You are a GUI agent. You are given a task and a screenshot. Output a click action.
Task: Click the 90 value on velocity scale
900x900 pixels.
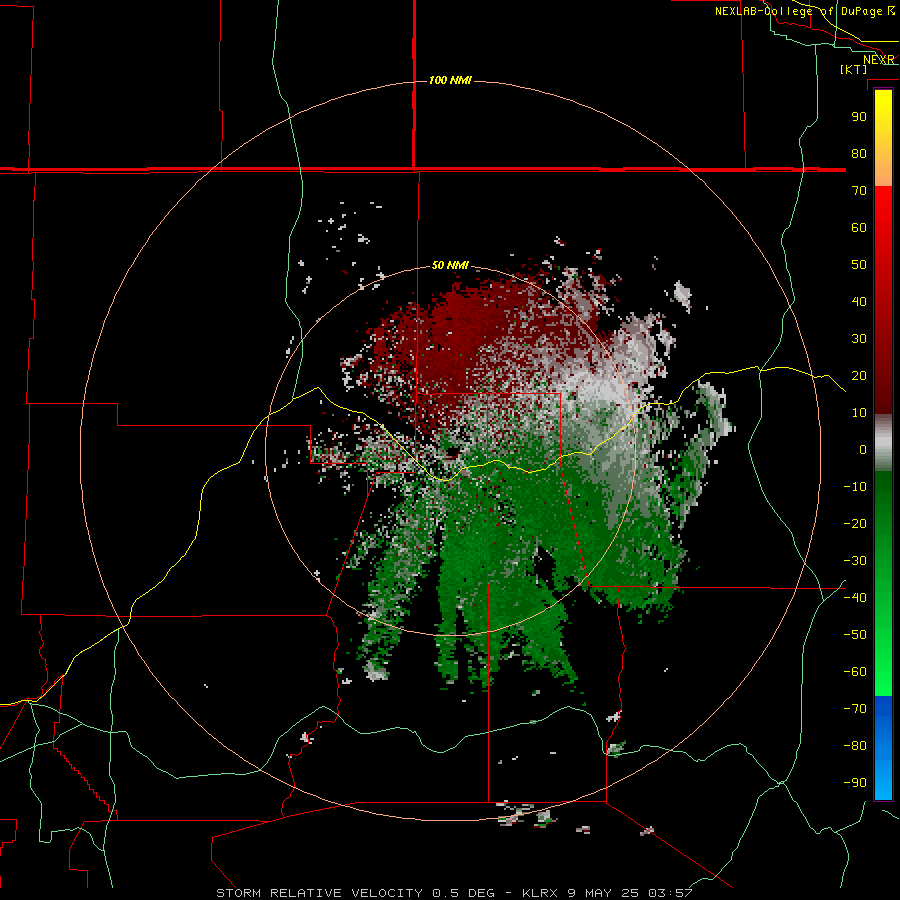859,117
